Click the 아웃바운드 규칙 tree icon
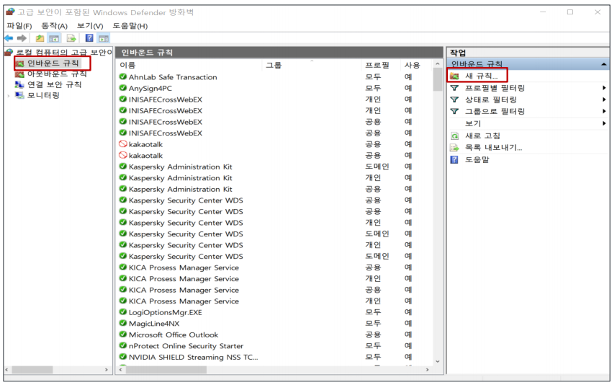612x385 pixels. click(x=20, y=74)
